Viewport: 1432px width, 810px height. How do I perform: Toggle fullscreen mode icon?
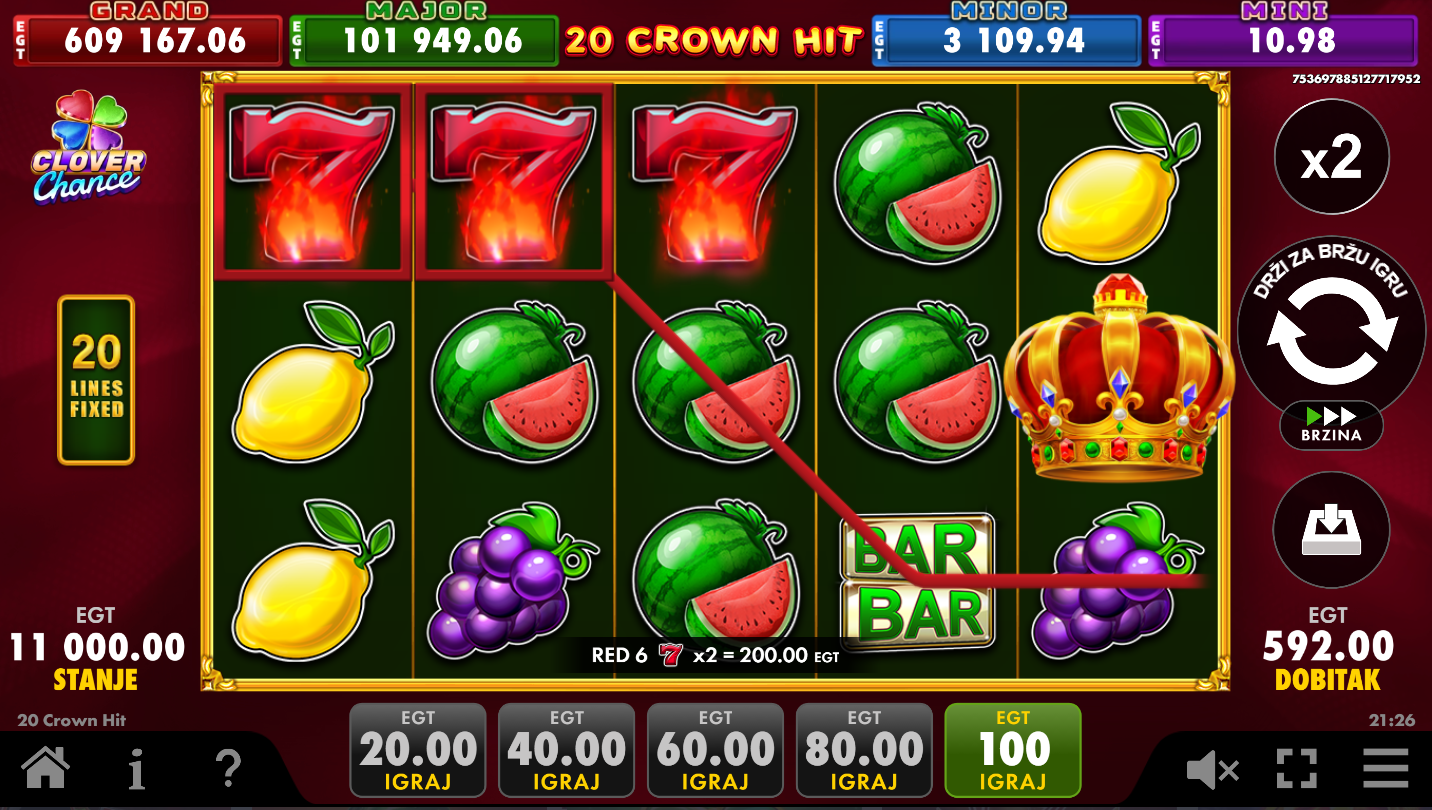[x=1297, y=769]
